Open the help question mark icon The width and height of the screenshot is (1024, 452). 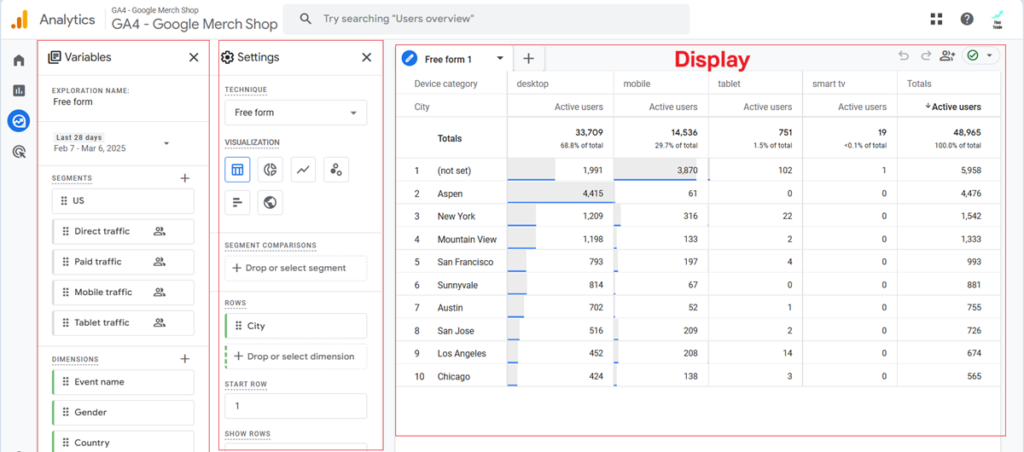pos(967,20)
